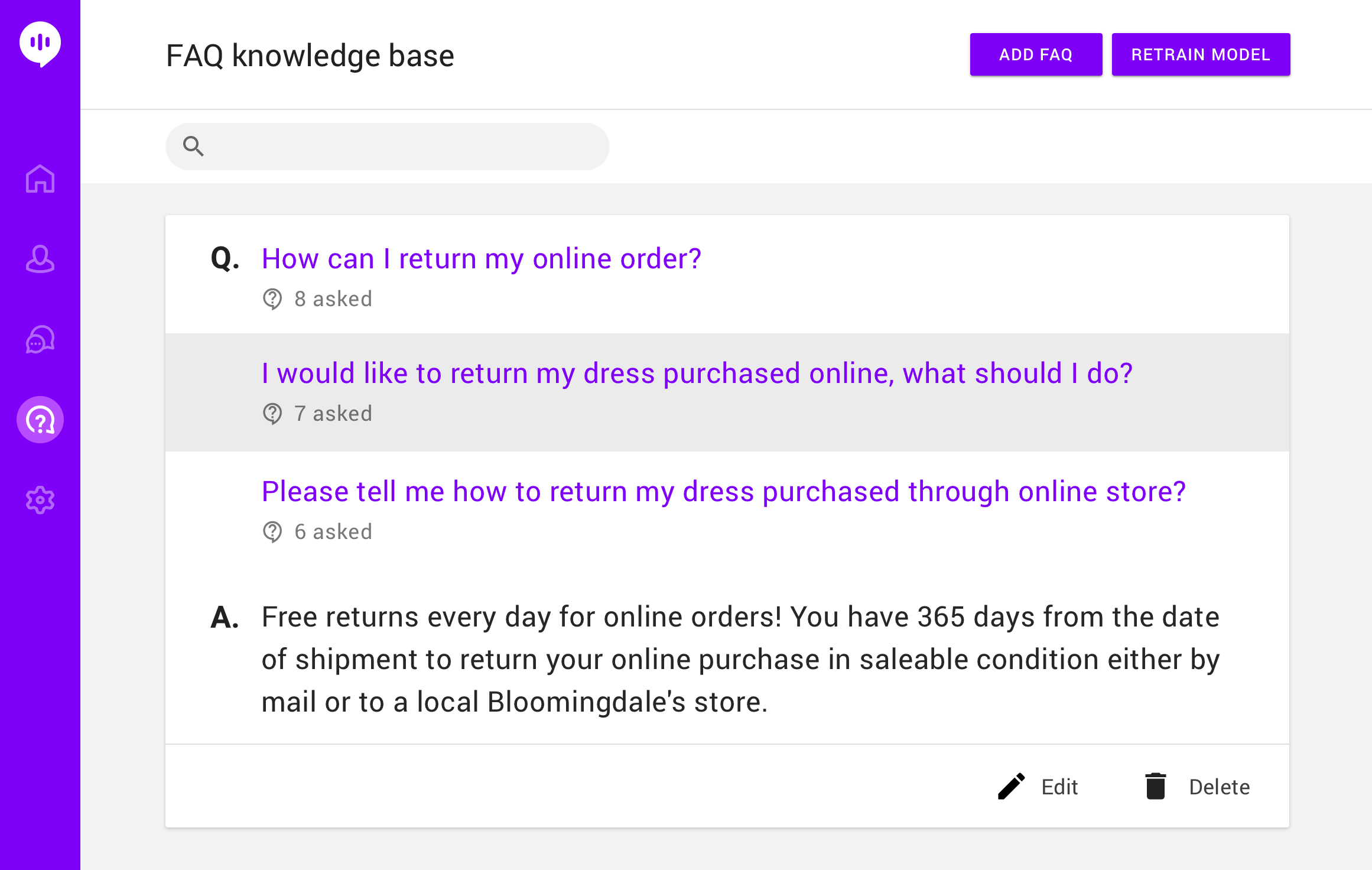Image resolution: width=1372 pixels, height=870 pixels.
Task: Click the Delete label in the card footer
Action: (1220, 787)
